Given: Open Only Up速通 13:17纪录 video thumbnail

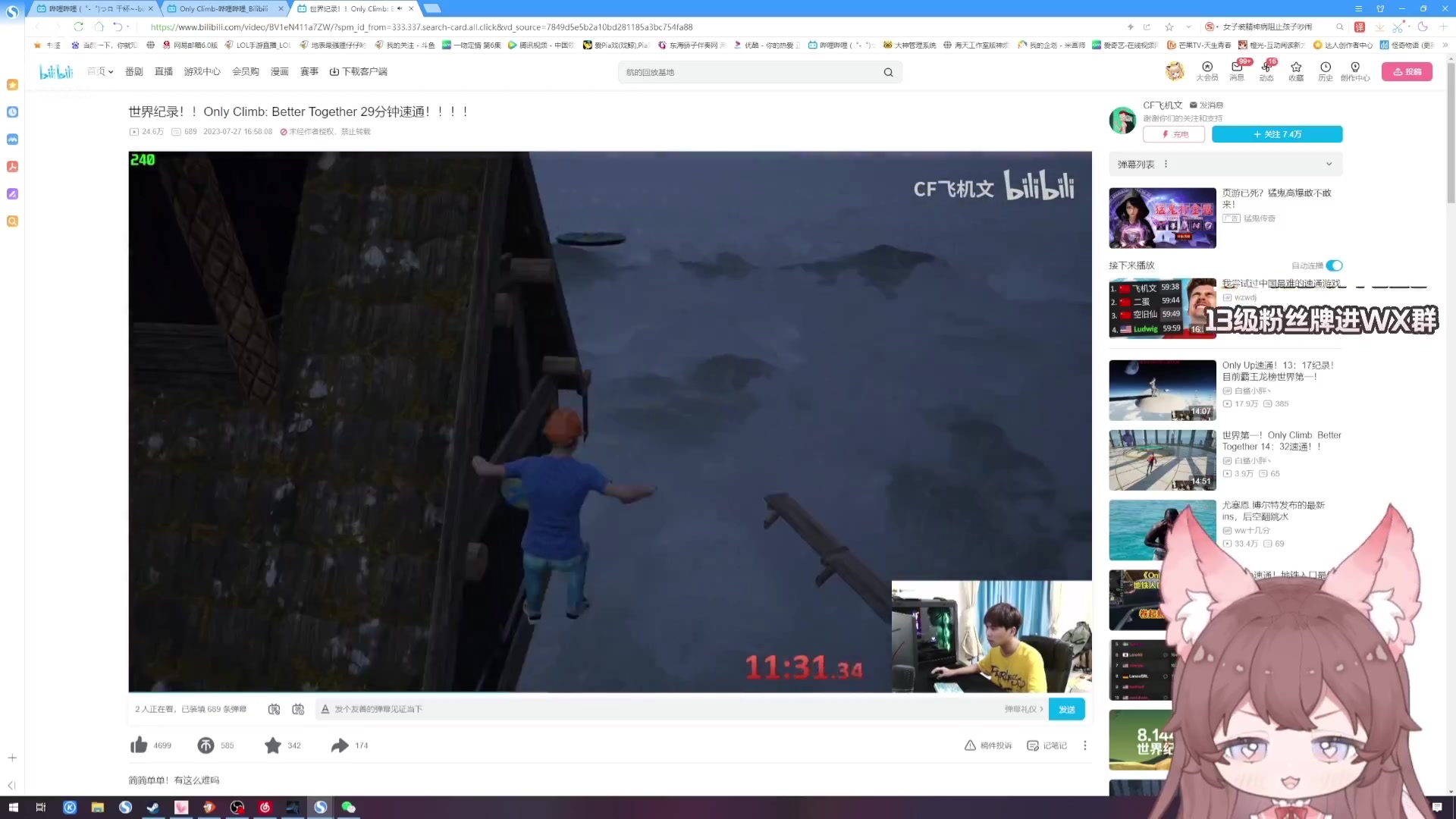Looking at the screenshot, I should (1163, 390).
